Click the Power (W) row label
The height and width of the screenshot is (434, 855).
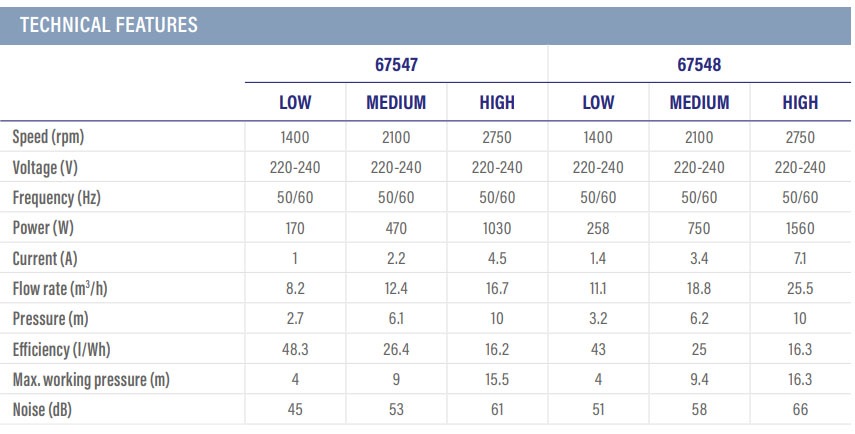click(43, 228)
